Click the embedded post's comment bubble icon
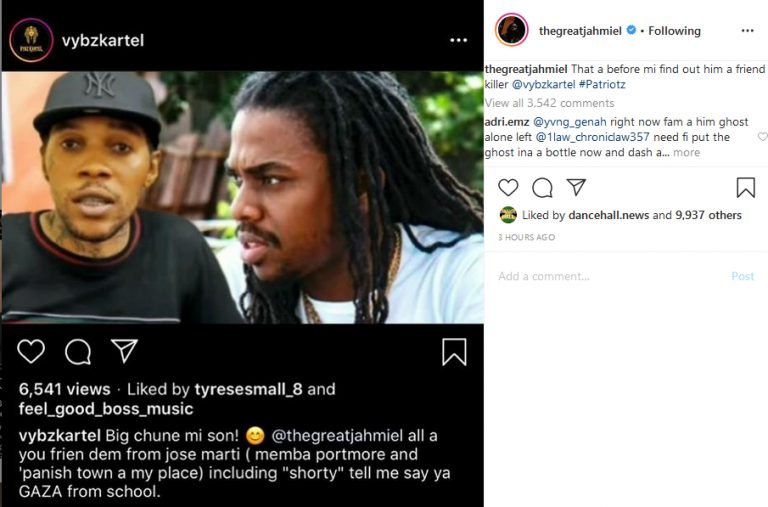Screen dimensions: 768x507 click(x=77, y=351)
